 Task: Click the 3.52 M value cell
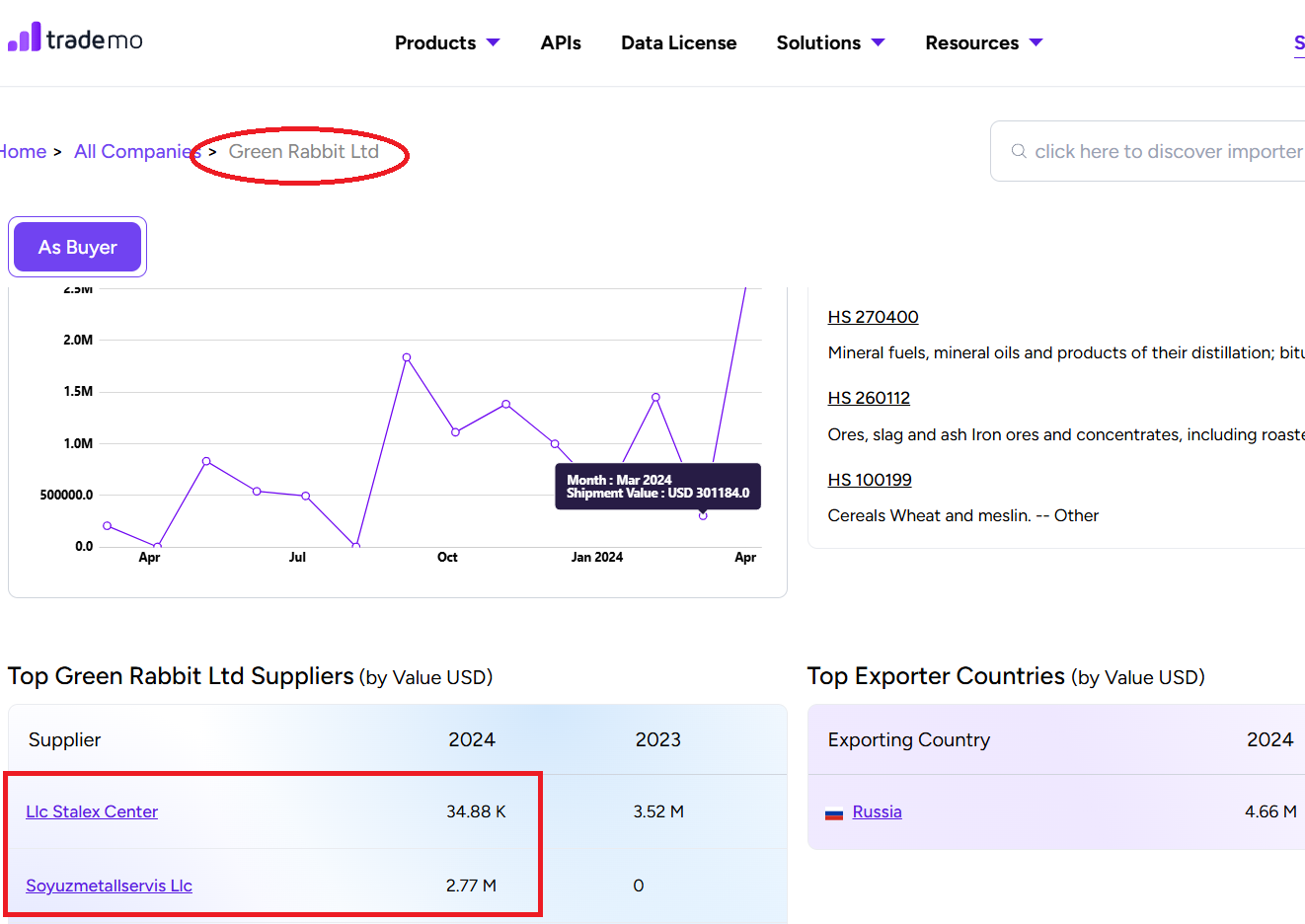[x=658, y=811]
